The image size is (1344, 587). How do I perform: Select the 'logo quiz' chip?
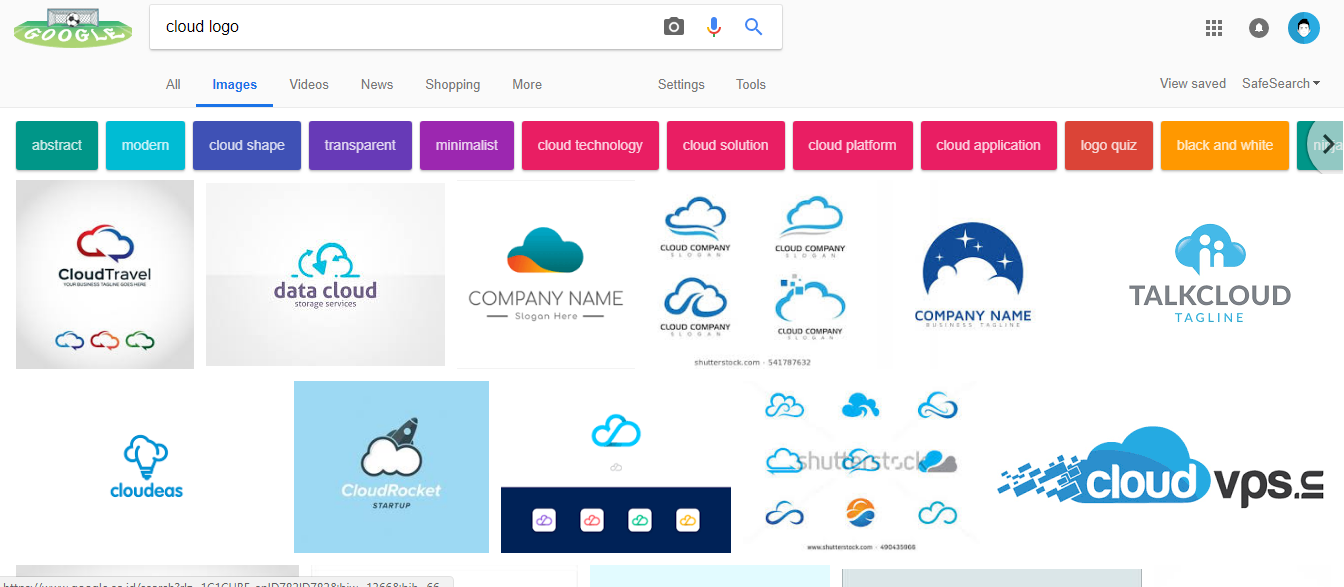pyautogui.click(x=1109, y=145)
